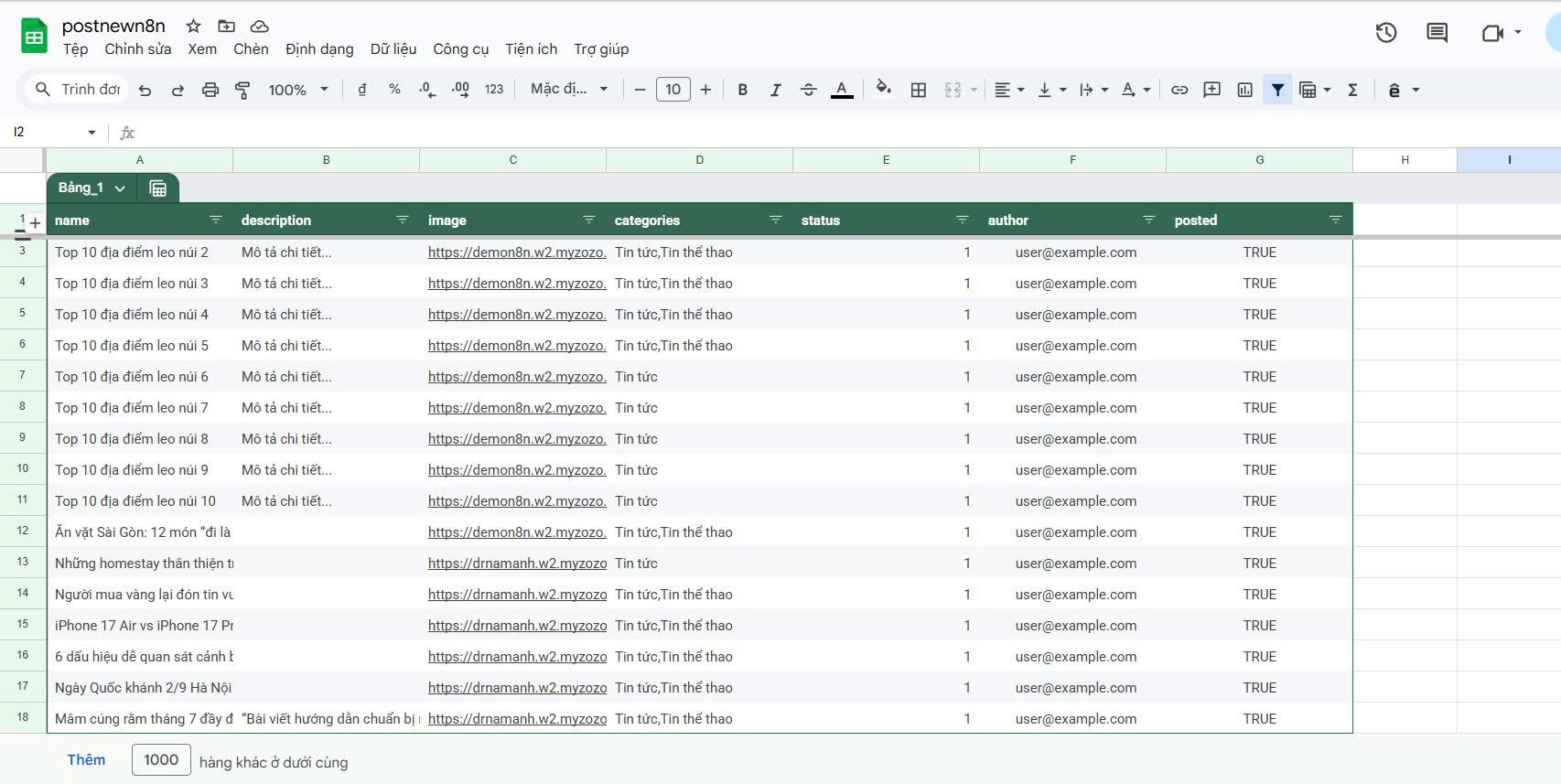Increase font size plus button
Screen dimensions: 1561x784
pyautogui.click(x=705, y=90)
